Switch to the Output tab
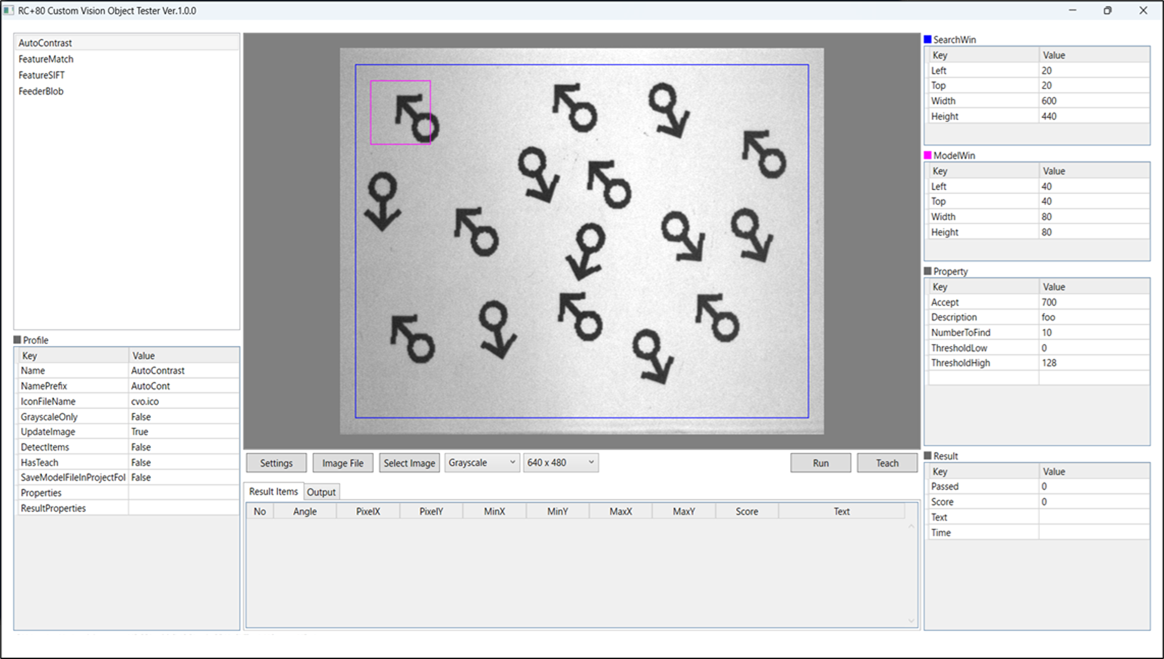This screenshot has width=1164, height=659. pyautogui.click(x=321, y=492)
